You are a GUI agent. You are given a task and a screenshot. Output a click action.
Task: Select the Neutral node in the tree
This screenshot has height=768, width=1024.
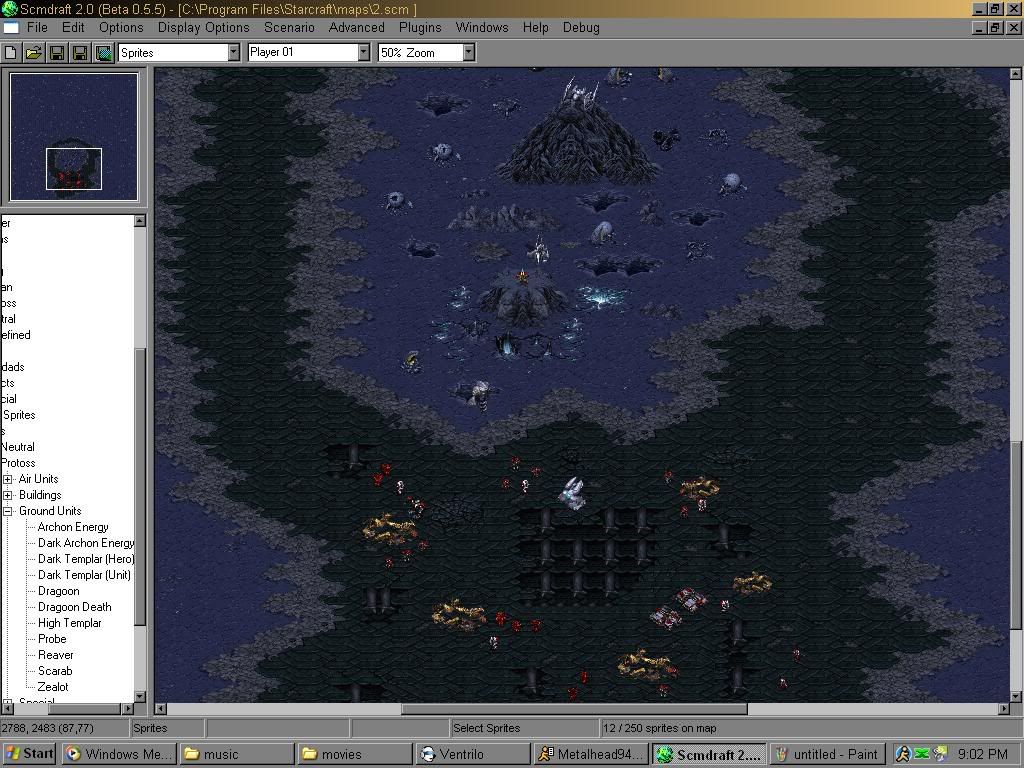[18, 447]
